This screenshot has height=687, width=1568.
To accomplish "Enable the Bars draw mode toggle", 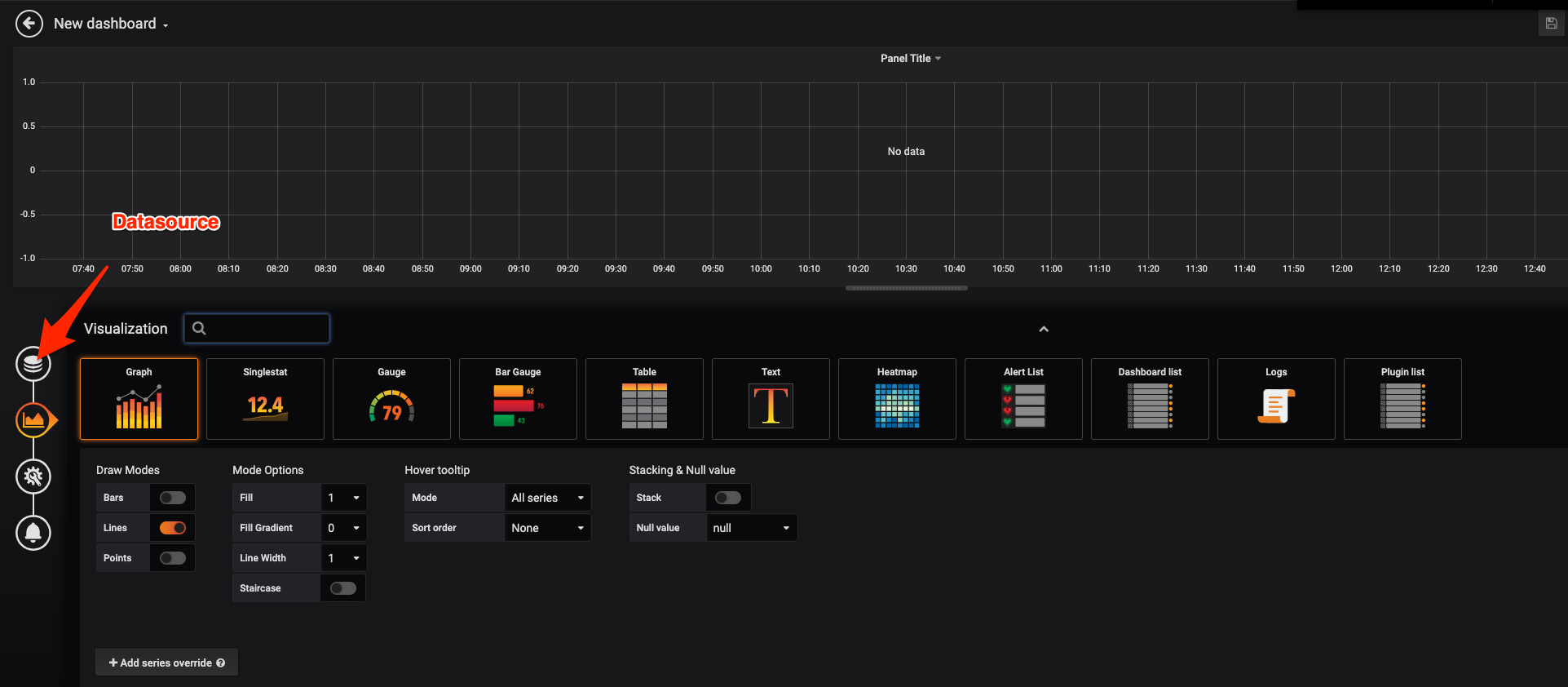I will (172, 498).
